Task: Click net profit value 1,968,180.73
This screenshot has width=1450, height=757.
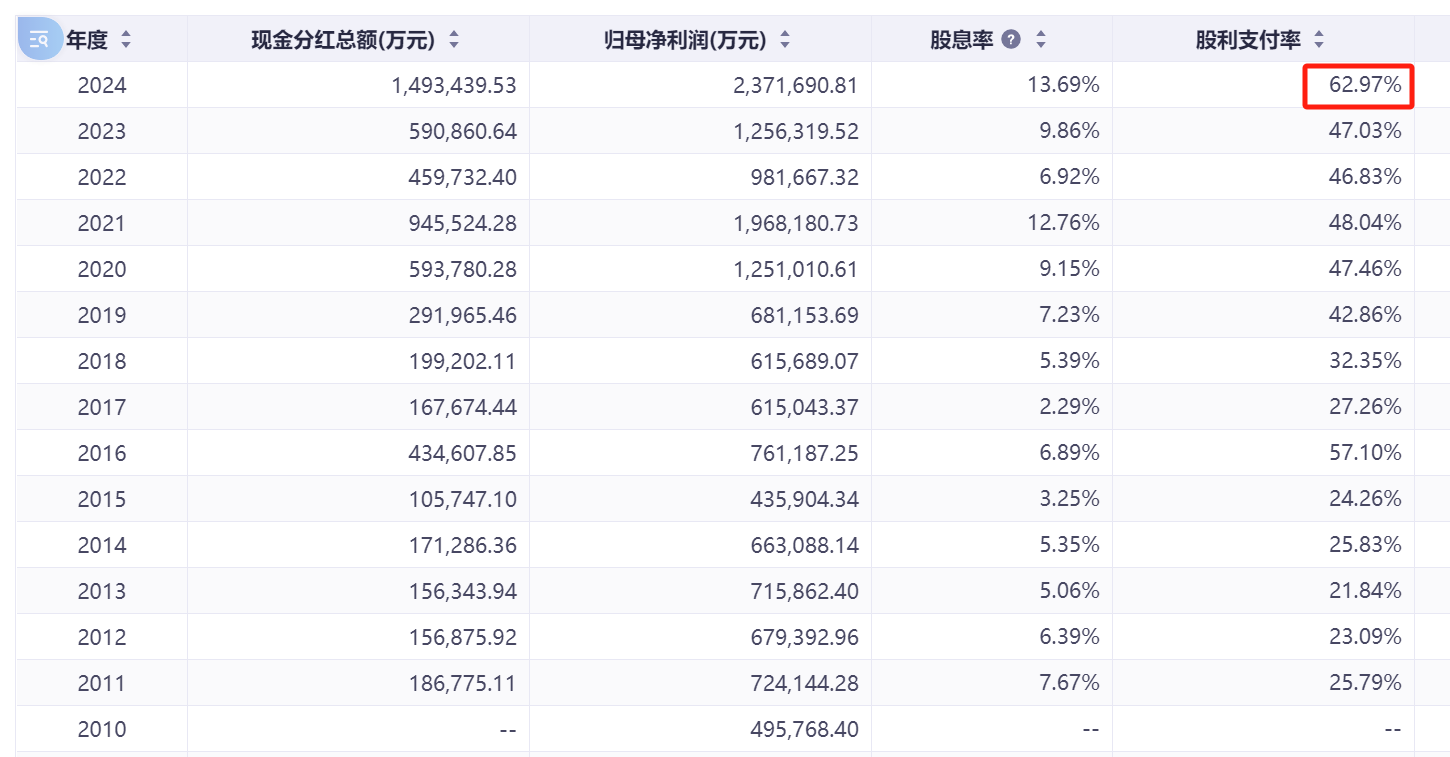Action: point(795,223)
